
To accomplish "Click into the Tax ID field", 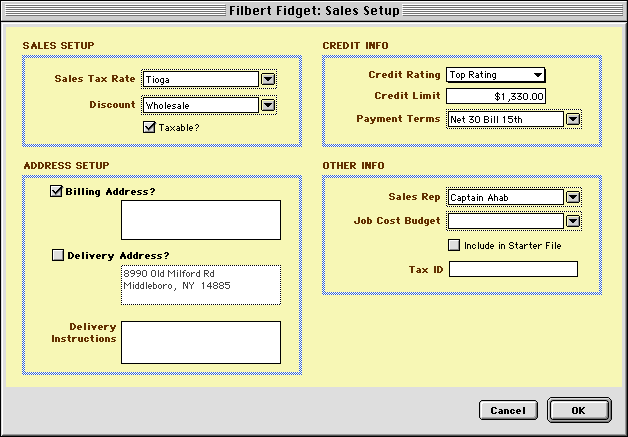I will click(512, 269).
